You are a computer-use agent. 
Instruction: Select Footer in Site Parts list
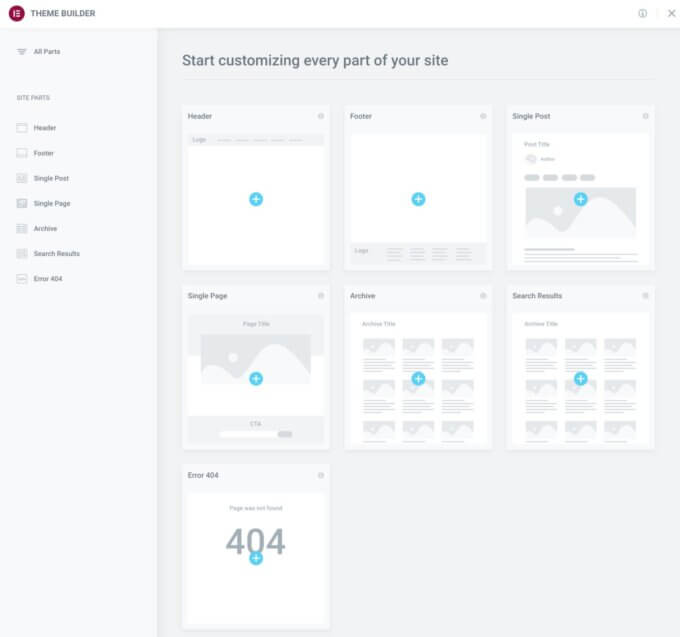coord(44,153)
